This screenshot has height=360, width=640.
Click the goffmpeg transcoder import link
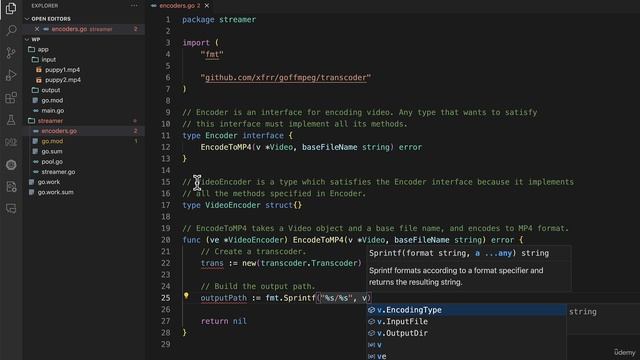point(286,78)
